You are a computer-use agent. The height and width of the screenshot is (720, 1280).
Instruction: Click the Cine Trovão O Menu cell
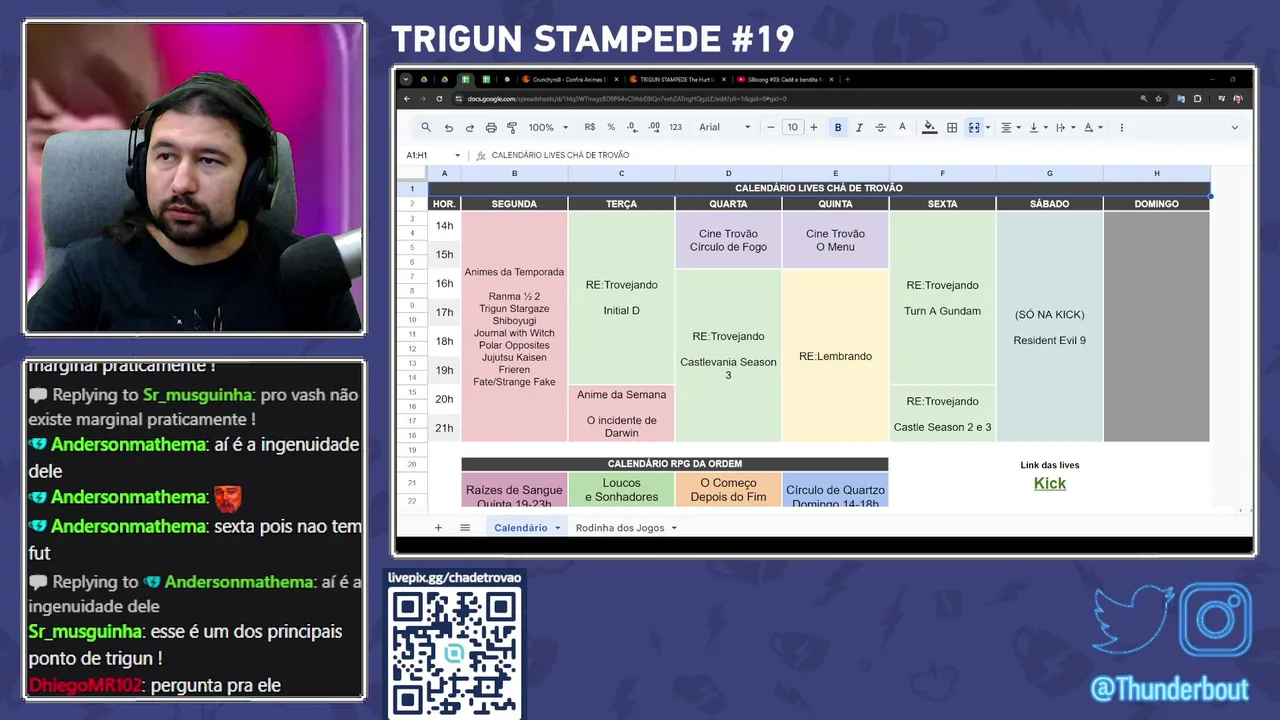tap(835, 240)
